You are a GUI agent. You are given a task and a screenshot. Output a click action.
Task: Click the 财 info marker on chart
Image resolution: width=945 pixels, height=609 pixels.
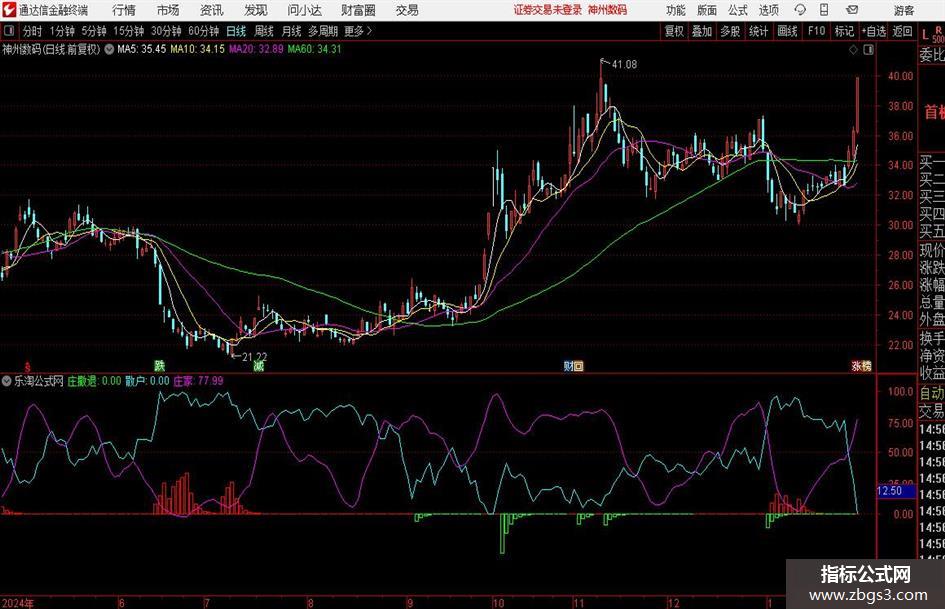click(x=573, y=365)
